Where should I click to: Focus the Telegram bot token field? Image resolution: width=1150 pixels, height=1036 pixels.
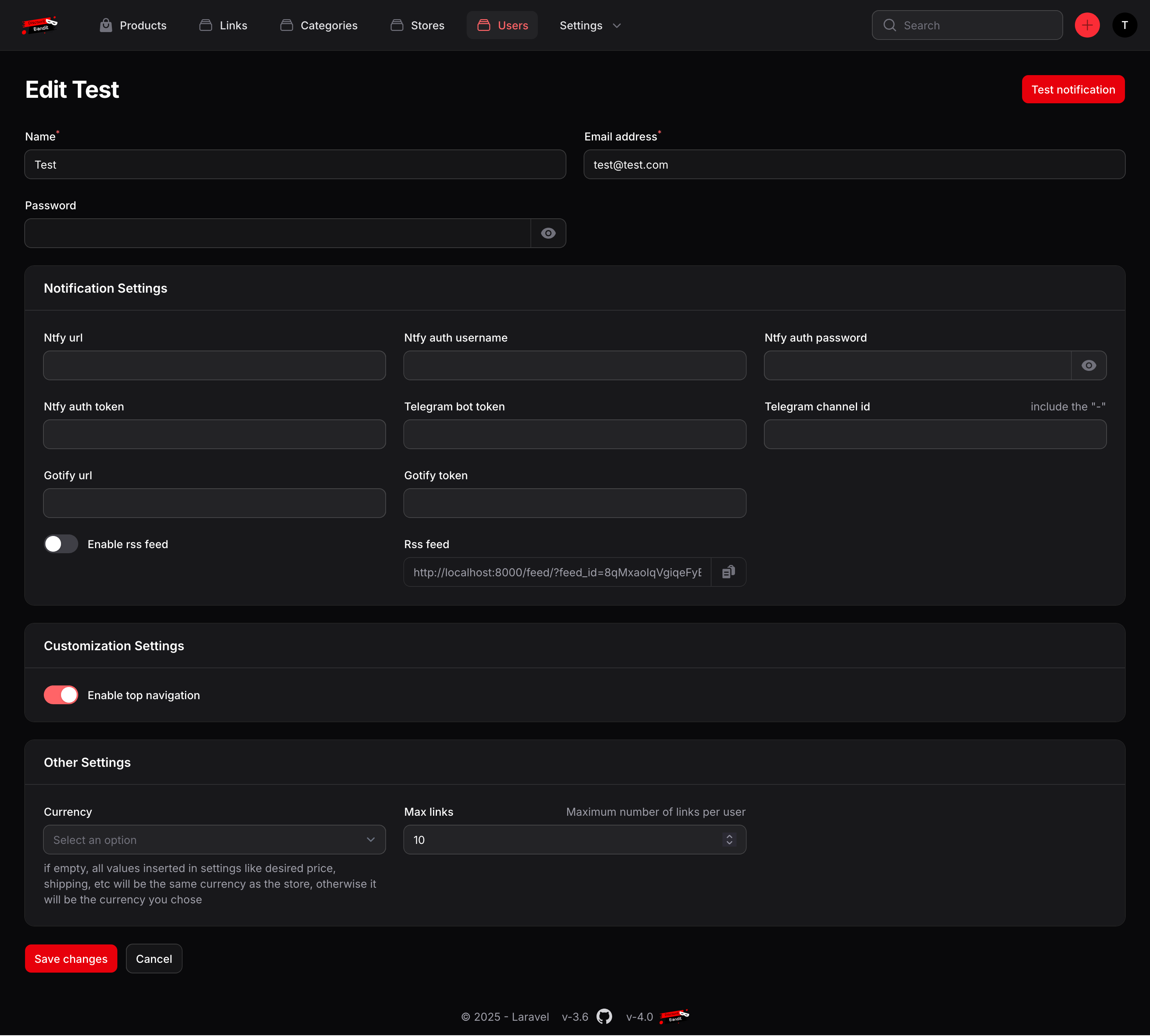[574, 434]
